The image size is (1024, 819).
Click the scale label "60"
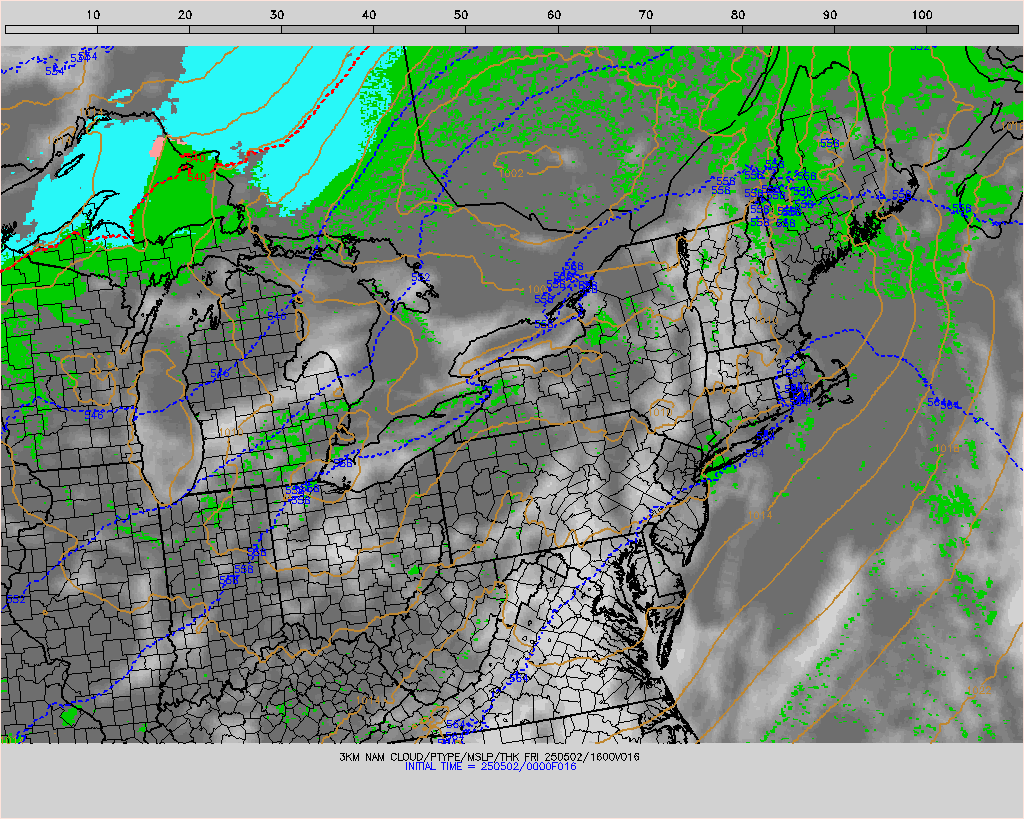(x=554, y=14)
